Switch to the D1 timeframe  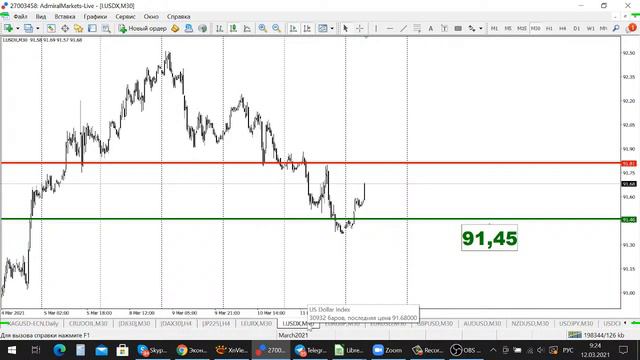[577, 28]
